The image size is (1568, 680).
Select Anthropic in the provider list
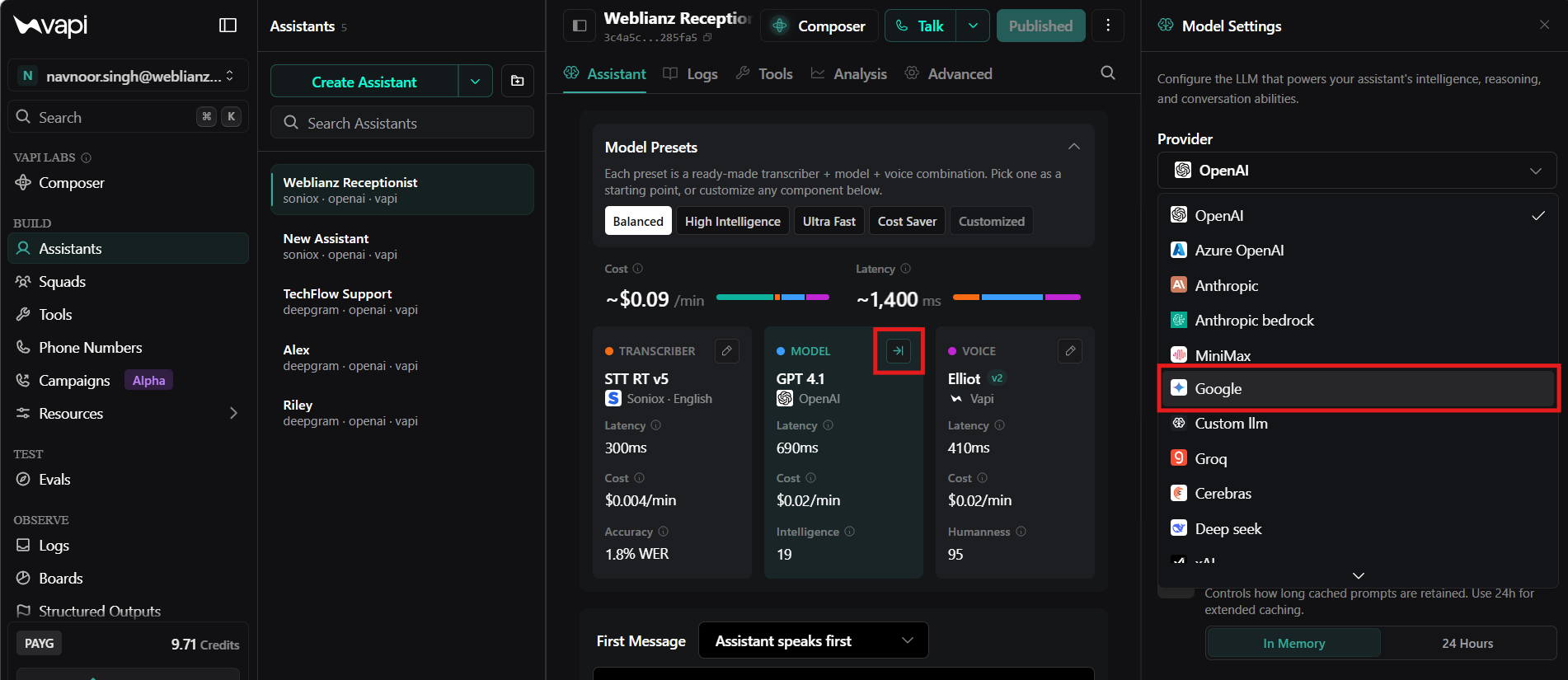click(1359, 285)
